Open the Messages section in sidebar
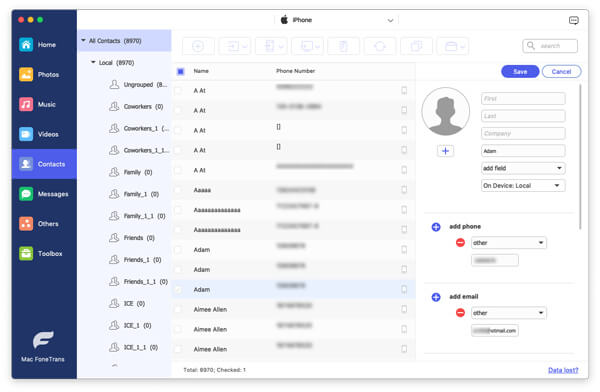Viewport: 600px width, 392px height. point(44,194)
